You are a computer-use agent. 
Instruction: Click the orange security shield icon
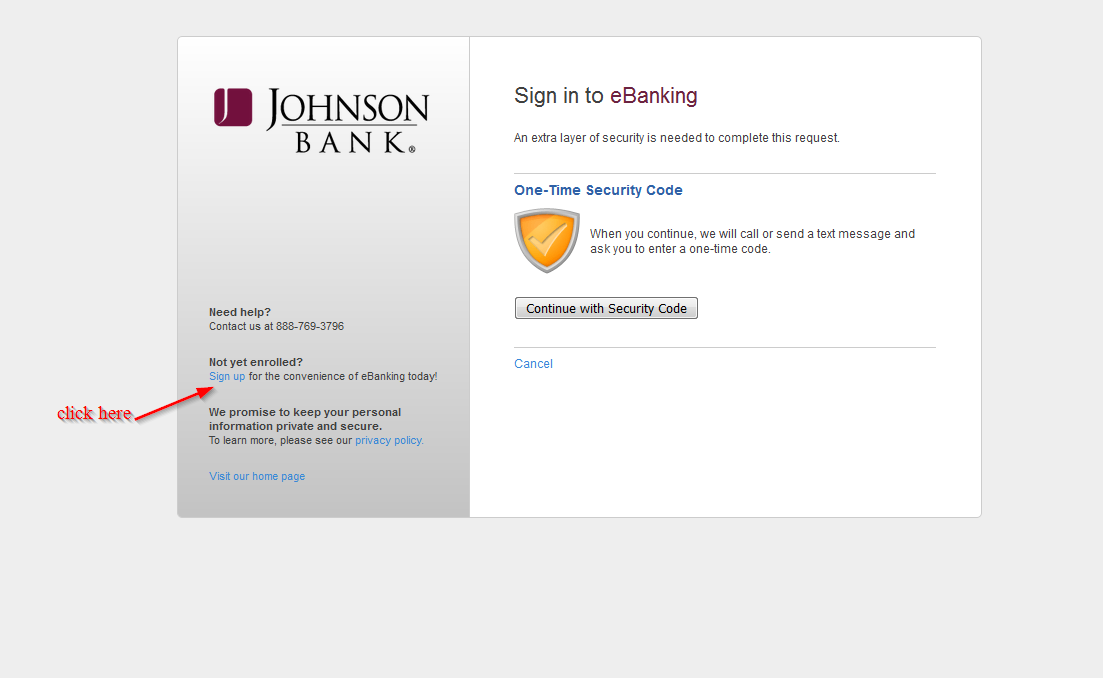[547, 241]
